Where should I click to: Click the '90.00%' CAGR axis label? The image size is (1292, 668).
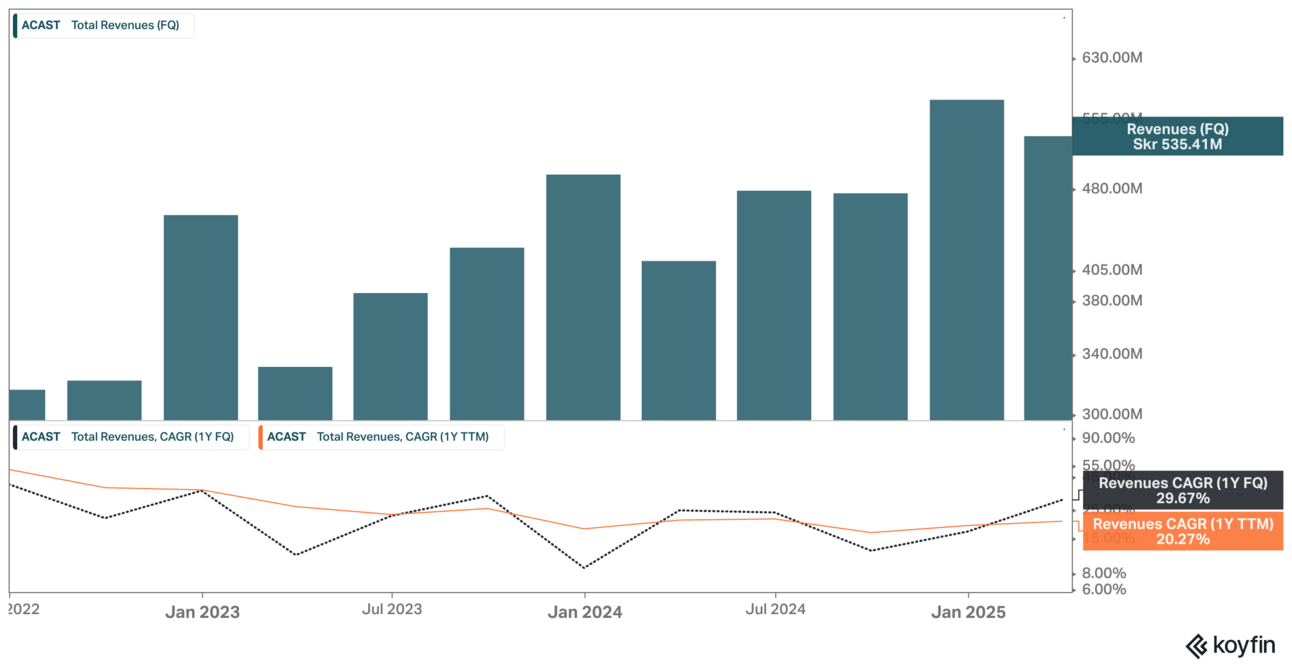click(1109, 438)
